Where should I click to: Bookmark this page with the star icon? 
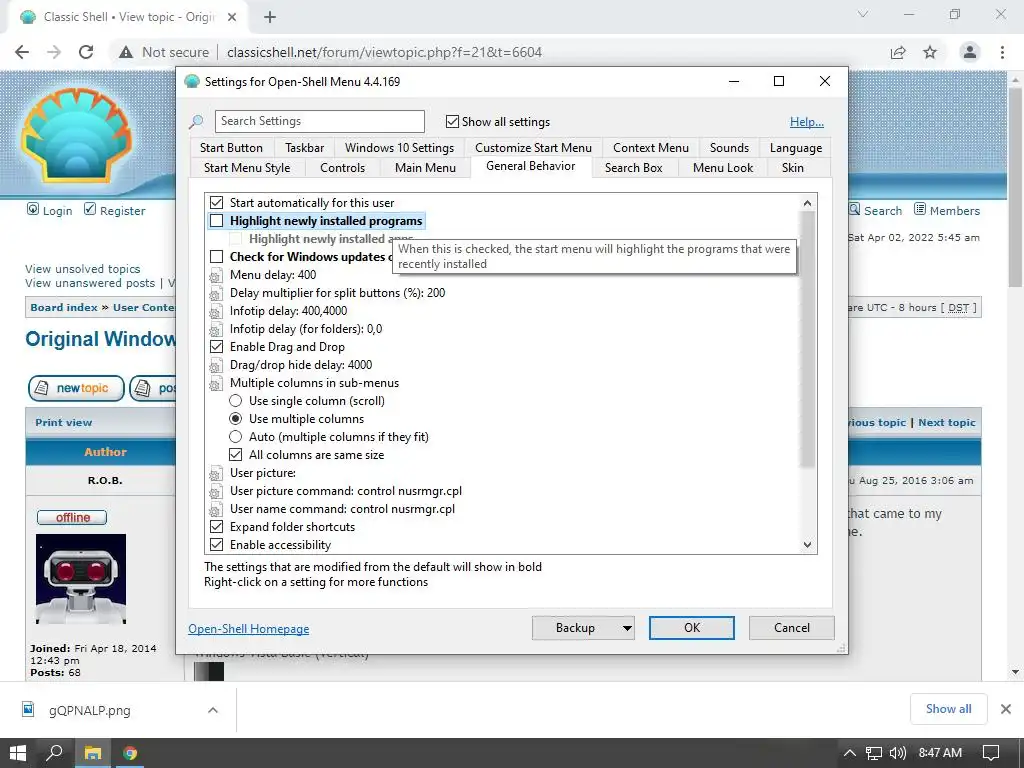point(930,52)
